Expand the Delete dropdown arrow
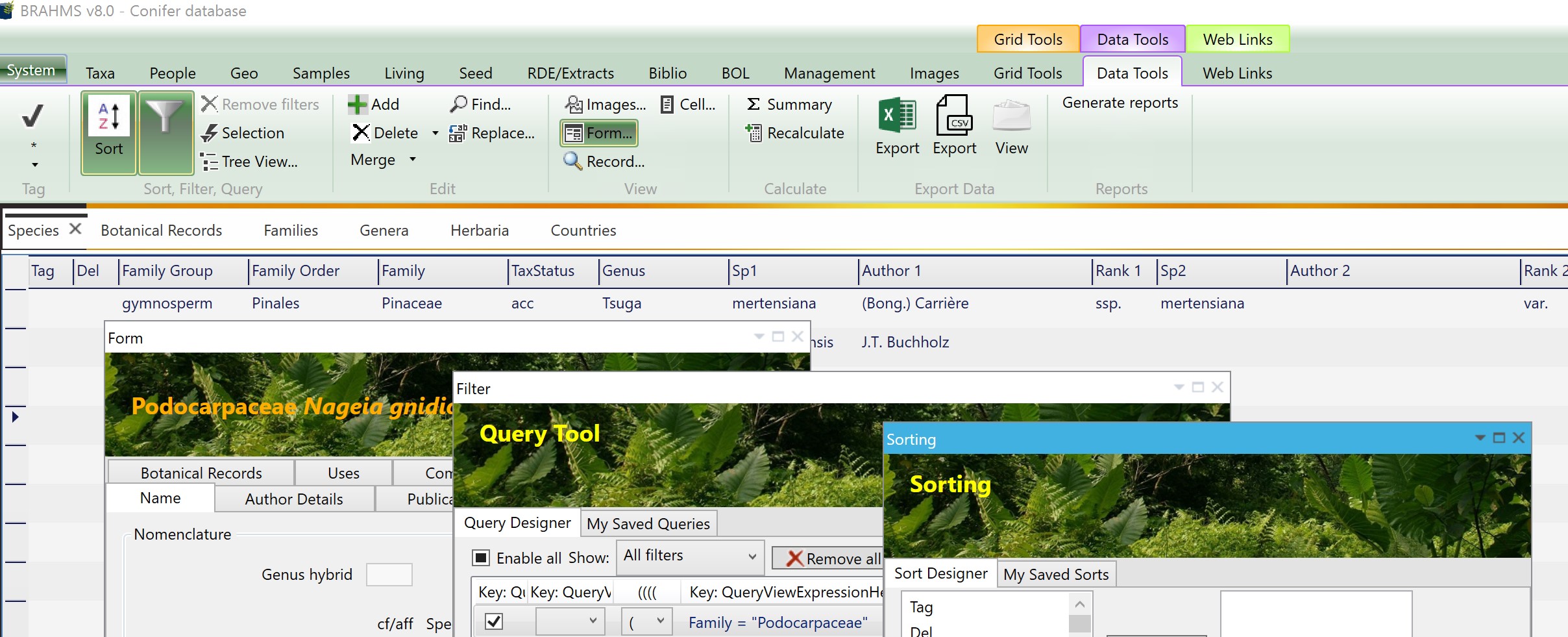 click(435, 133)
